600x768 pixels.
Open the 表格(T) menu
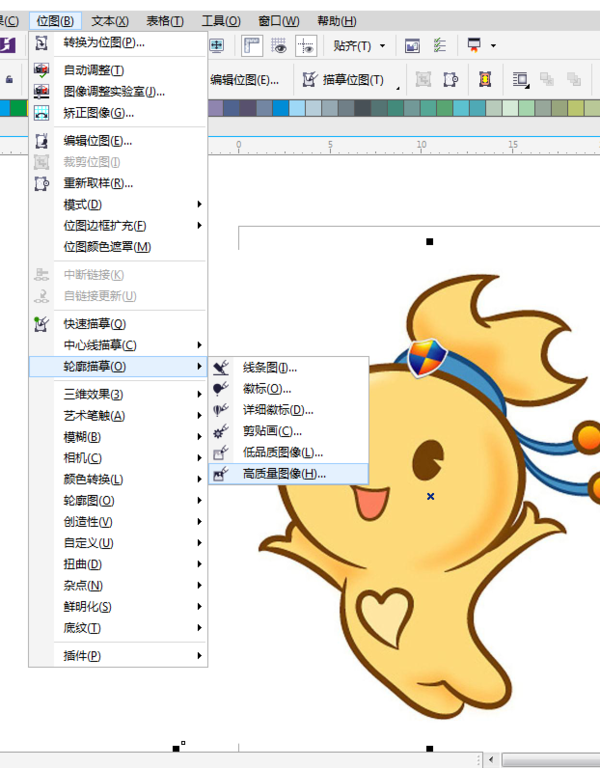(165, 21)
